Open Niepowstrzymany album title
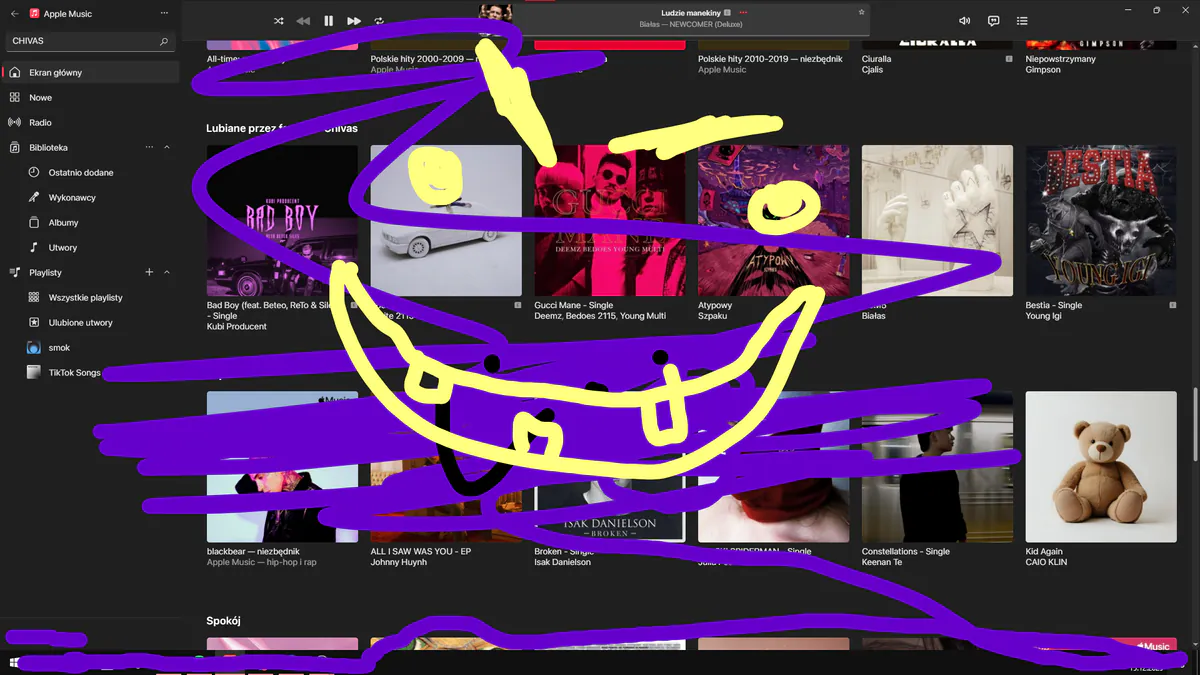 1061,59
